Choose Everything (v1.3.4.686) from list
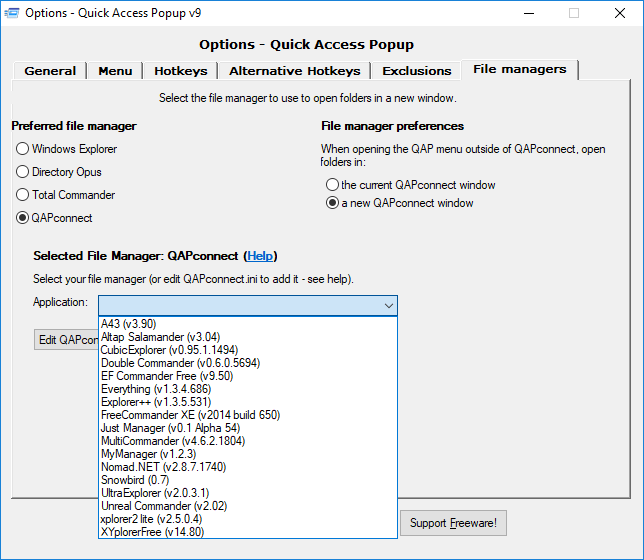644x560 pixels. [x=248, y=389]
